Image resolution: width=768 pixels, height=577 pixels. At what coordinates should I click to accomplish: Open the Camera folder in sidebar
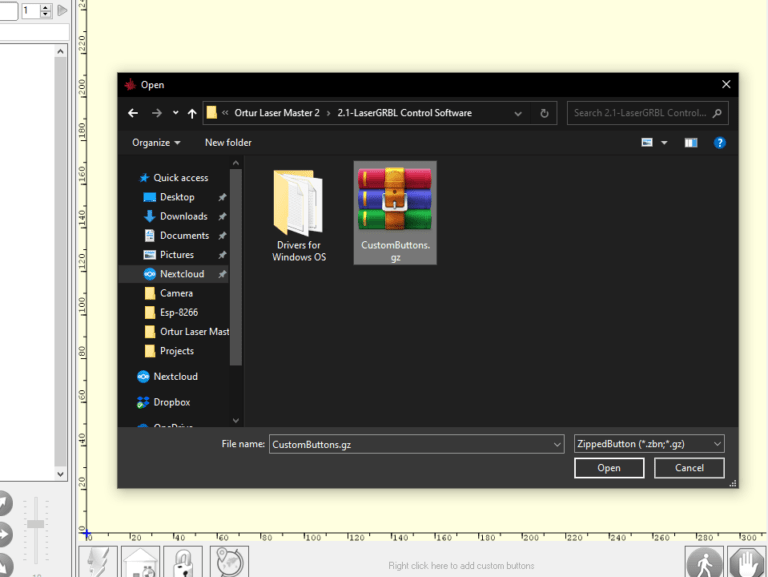[168, 293]
